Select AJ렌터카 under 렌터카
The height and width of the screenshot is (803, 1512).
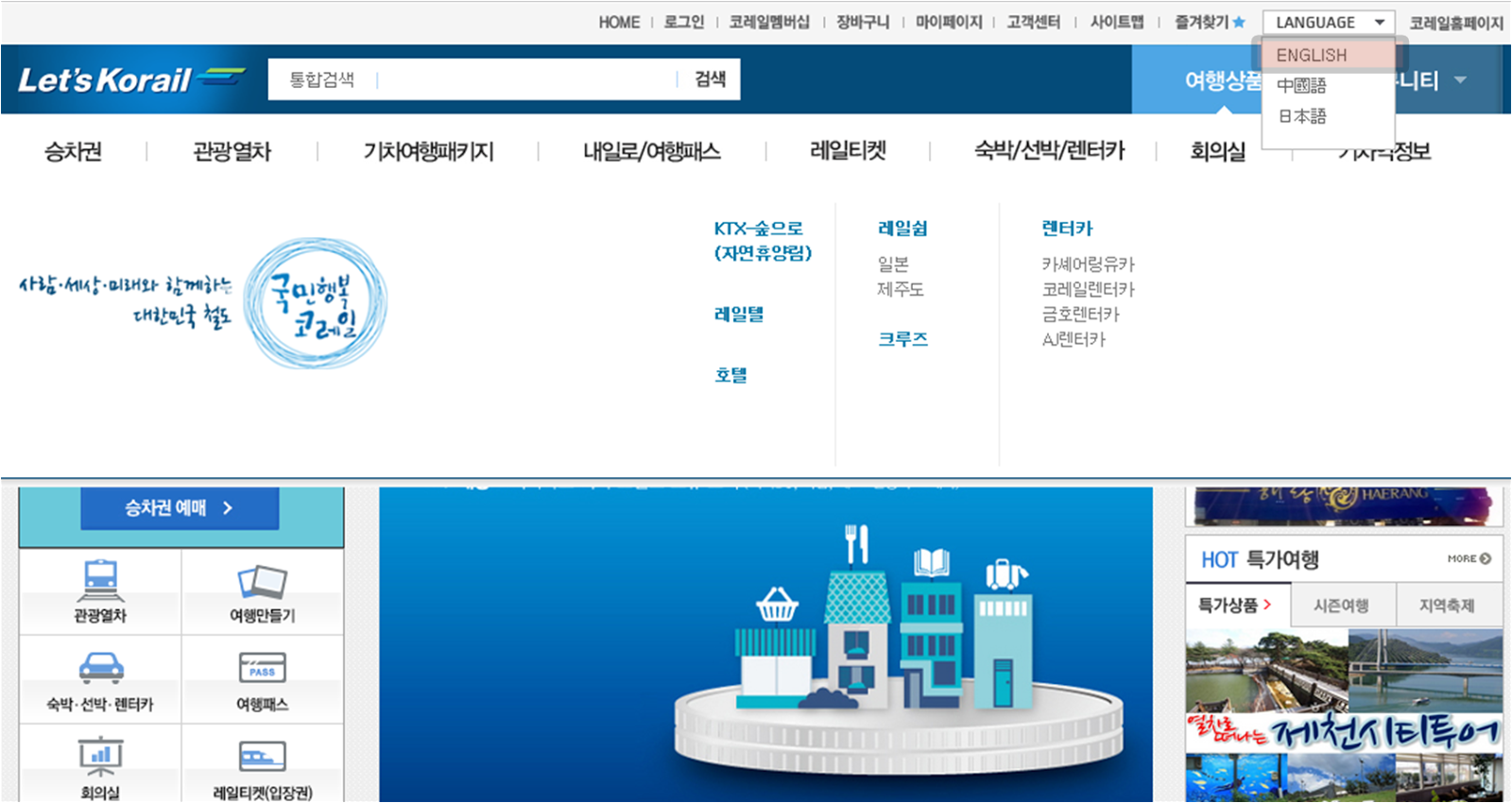(1074, 339)
